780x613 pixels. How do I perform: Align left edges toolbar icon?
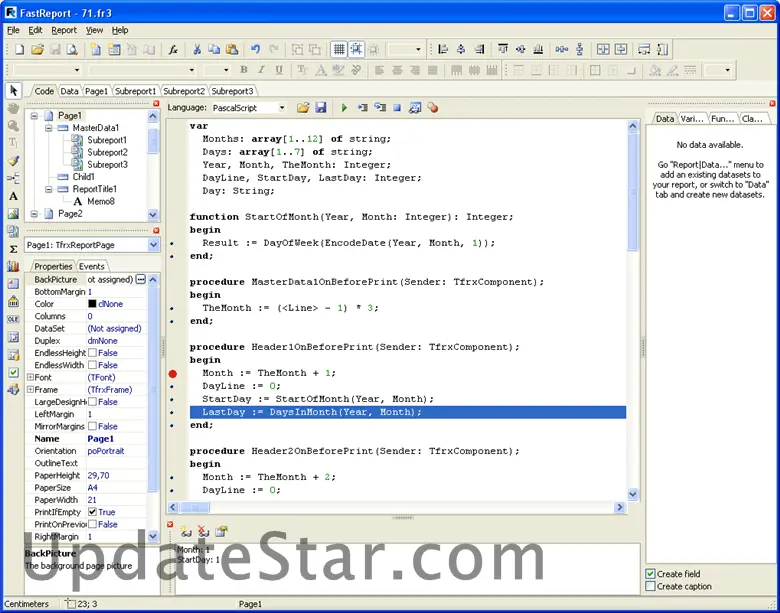point(443,49)
